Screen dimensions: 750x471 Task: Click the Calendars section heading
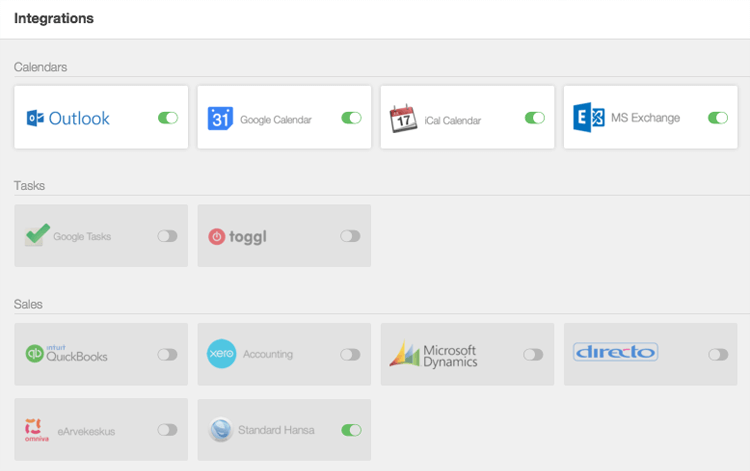40,67
